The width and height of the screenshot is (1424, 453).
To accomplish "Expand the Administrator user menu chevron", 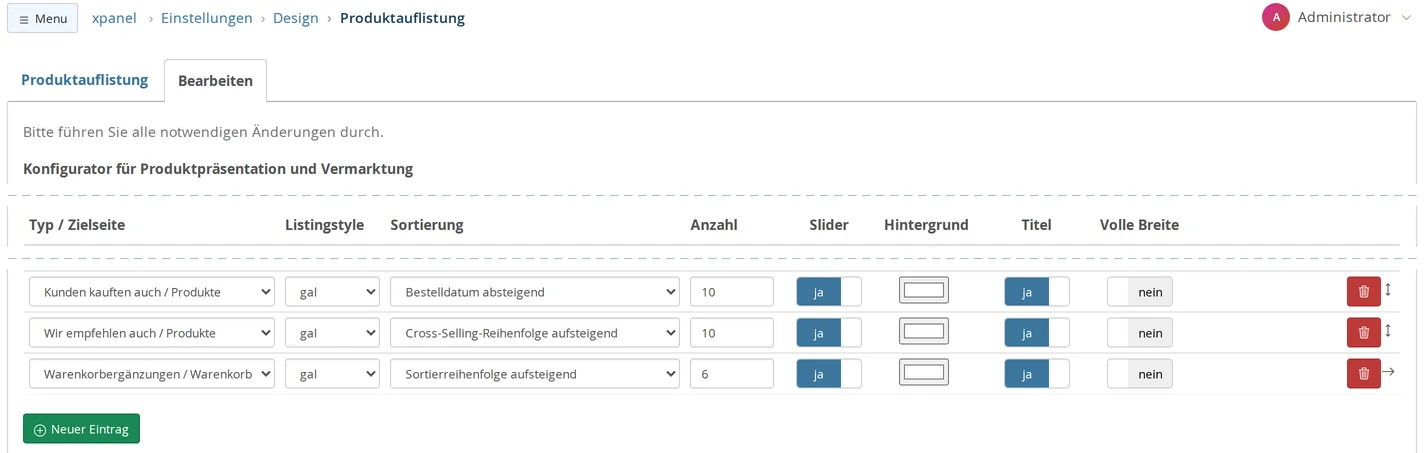I will pos(1408,18).
